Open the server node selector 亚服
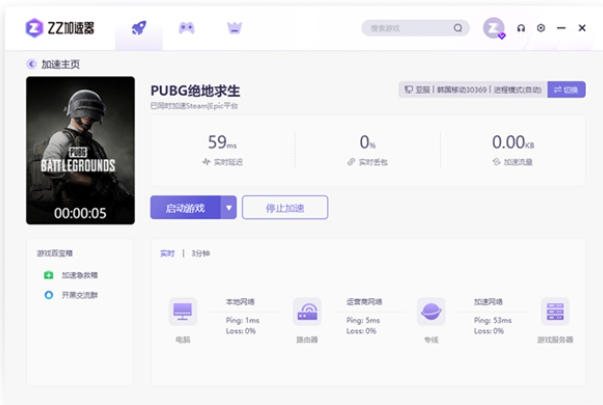The width and height of the screenshot is (603, 405). click(473, 90)
